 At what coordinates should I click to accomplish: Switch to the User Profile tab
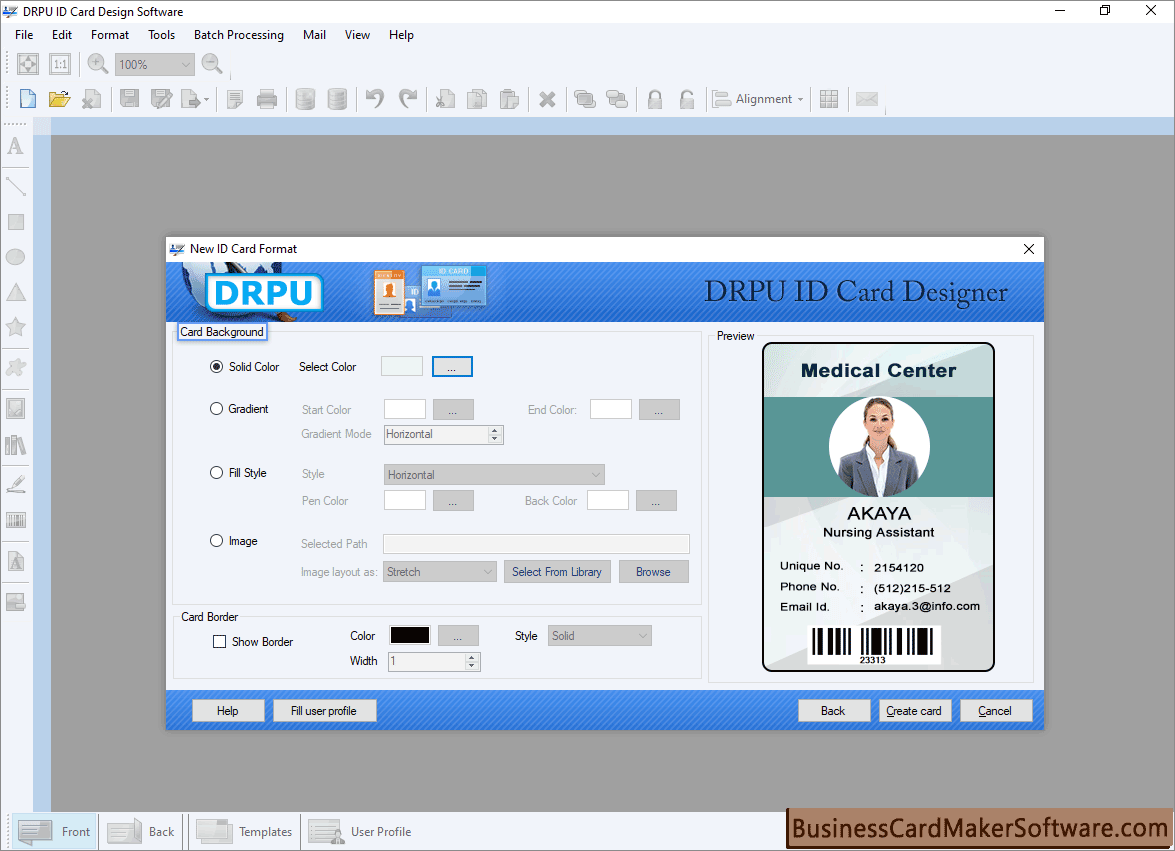pyautogui.click(x=360, y=832)
